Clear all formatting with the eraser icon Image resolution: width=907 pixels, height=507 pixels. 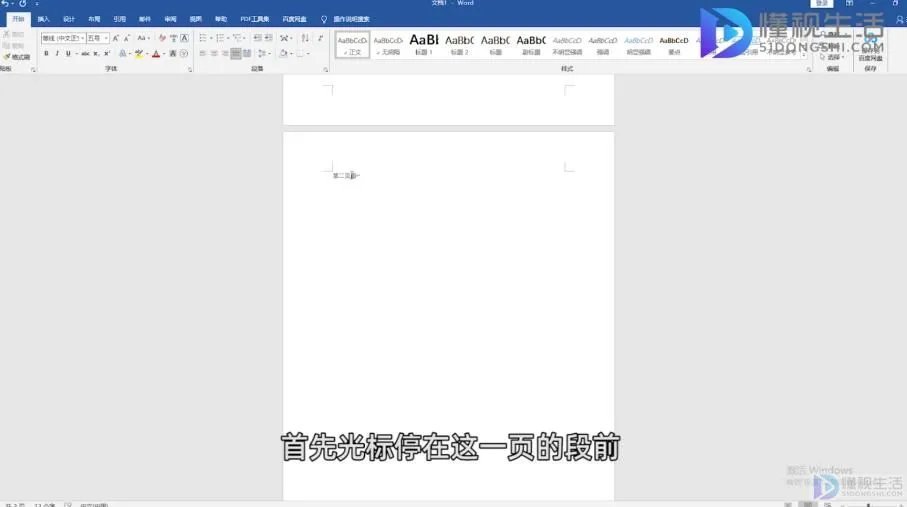pos(162,38)
